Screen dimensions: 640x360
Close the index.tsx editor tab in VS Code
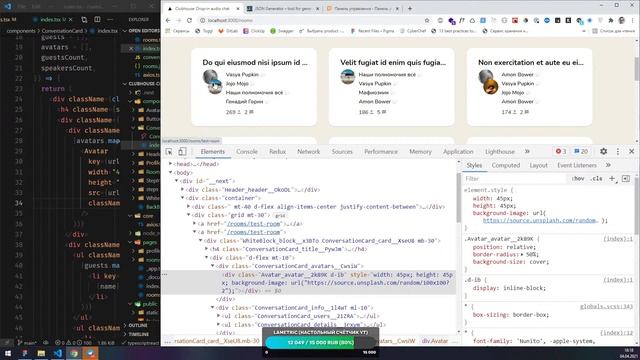click(71, 20)
